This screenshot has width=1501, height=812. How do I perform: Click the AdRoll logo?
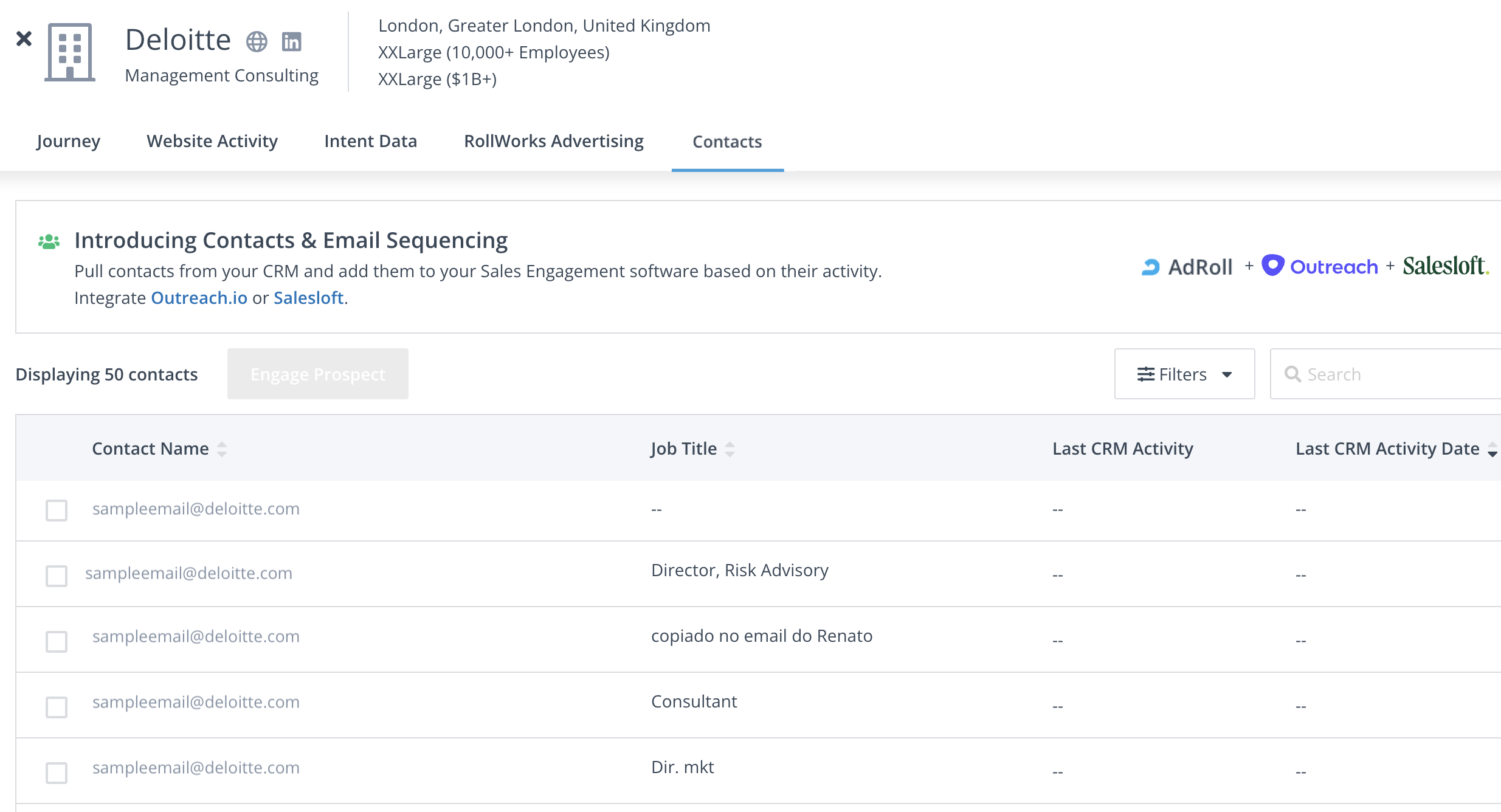[1187, 267]
